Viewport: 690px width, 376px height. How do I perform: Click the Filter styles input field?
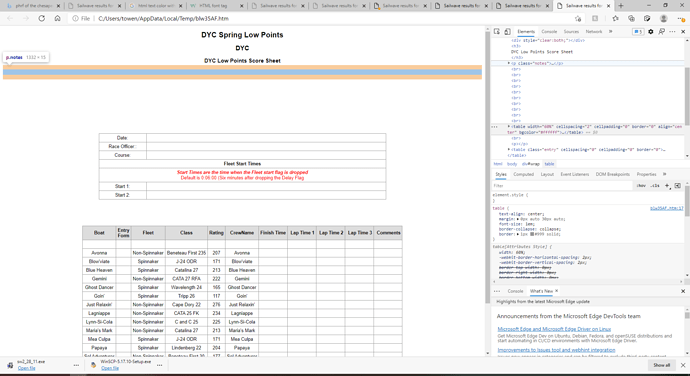[x=562, y=186]
